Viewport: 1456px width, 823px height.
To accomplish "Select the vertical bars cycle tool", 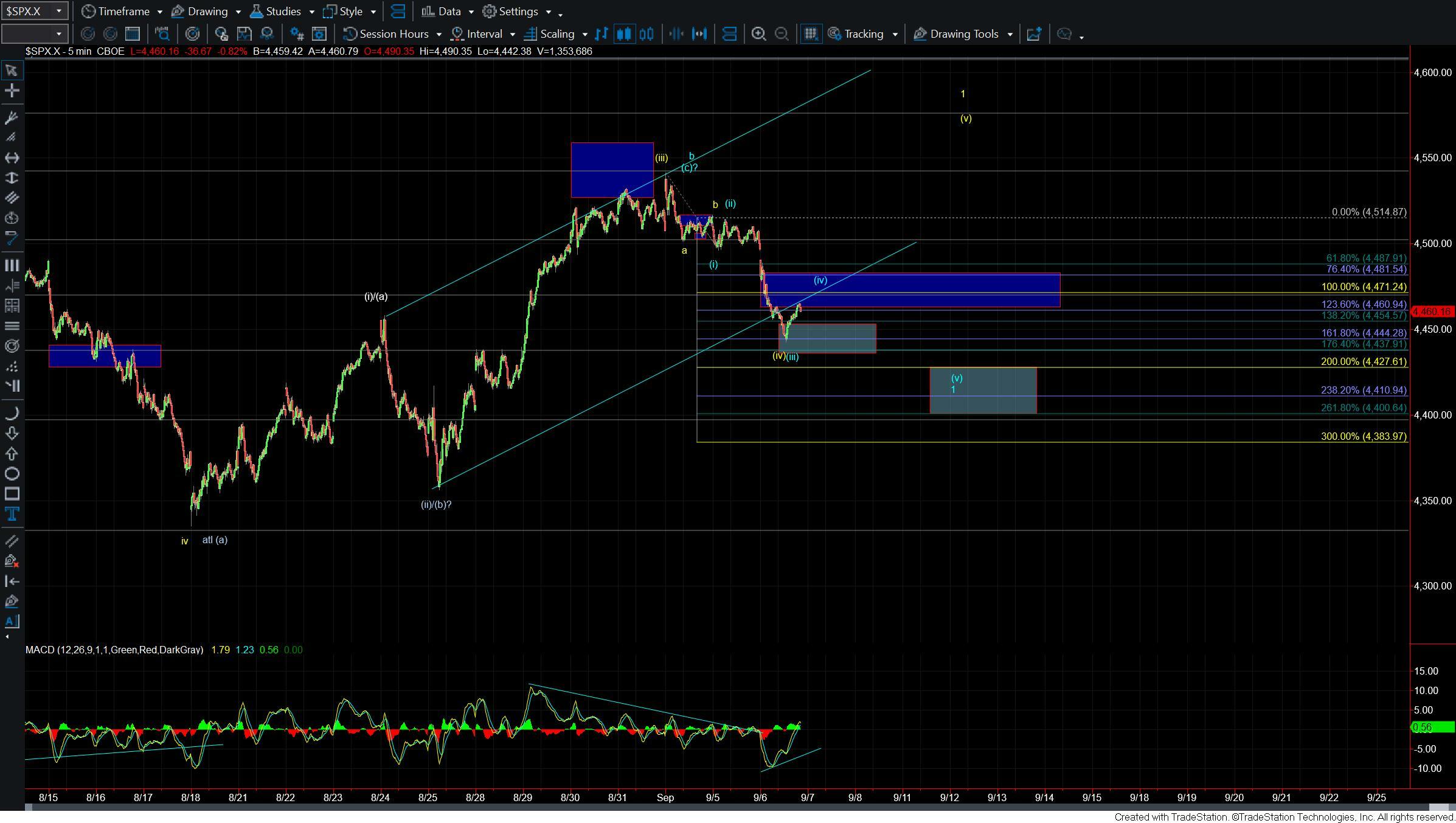I will point(12,266).
